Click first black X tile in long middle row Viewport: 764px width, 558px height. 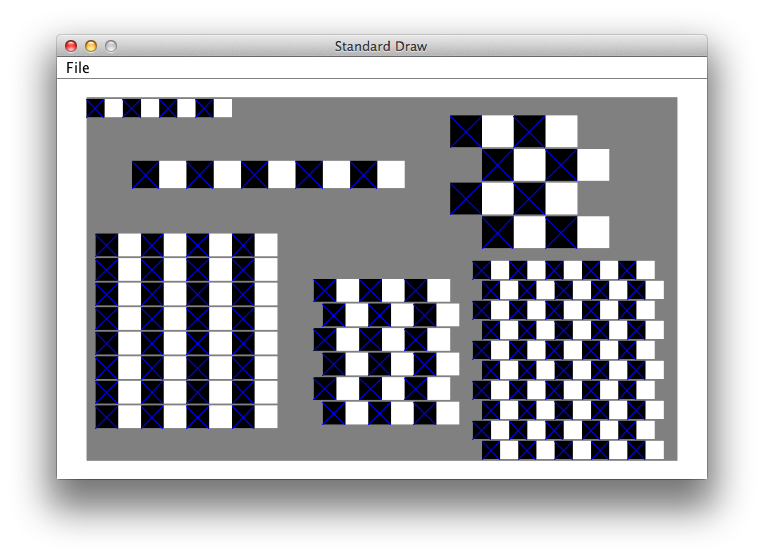coord(146,174)
